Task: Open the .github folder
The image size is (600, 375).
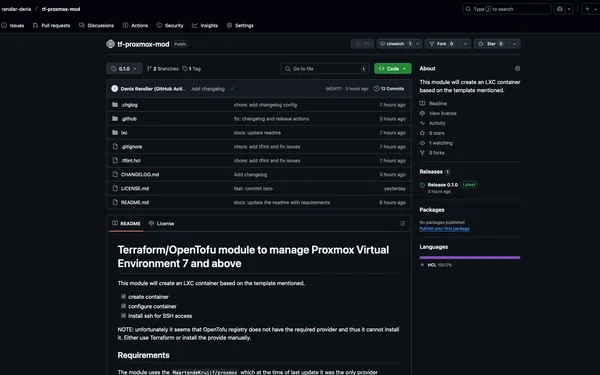Action: pyautogui.click(x=129, y=119)
